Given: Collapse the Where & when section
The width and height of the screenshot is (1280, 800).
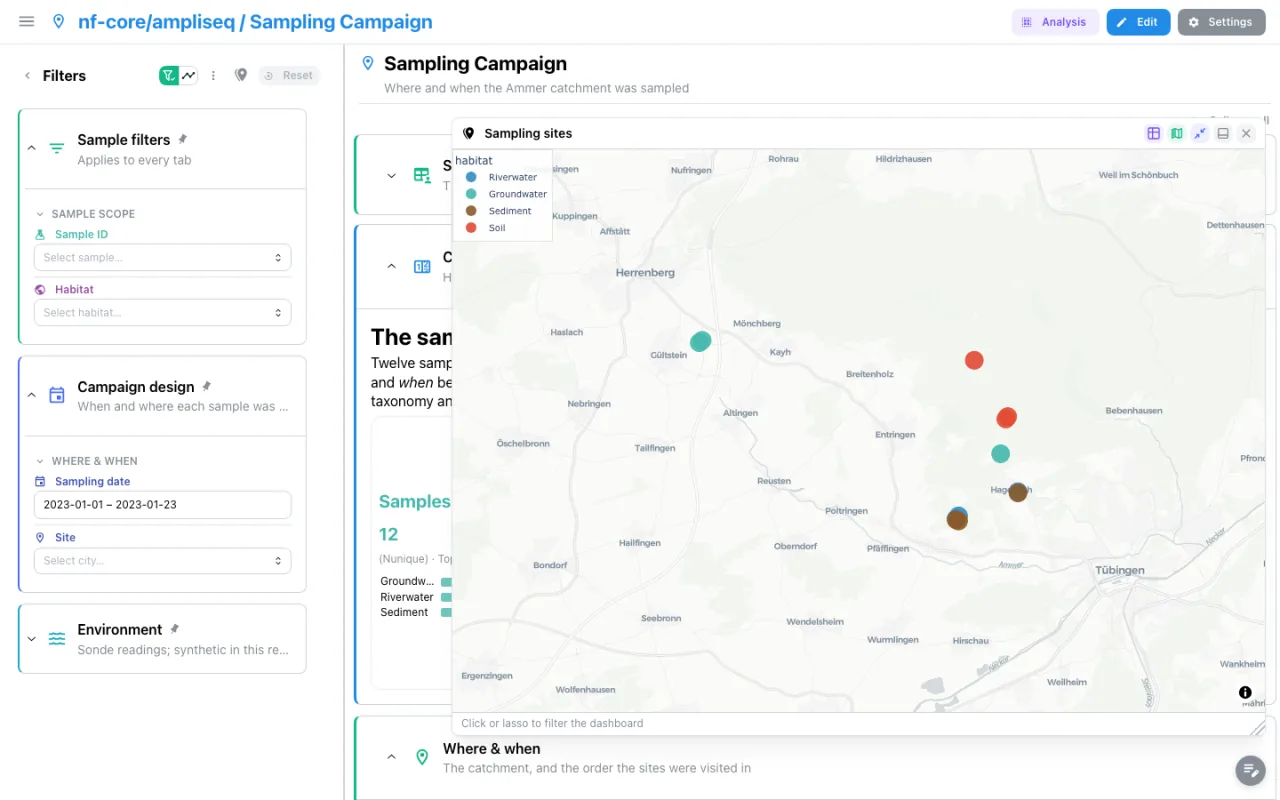Looking at the screenshot, I should [x=391, y=757].
